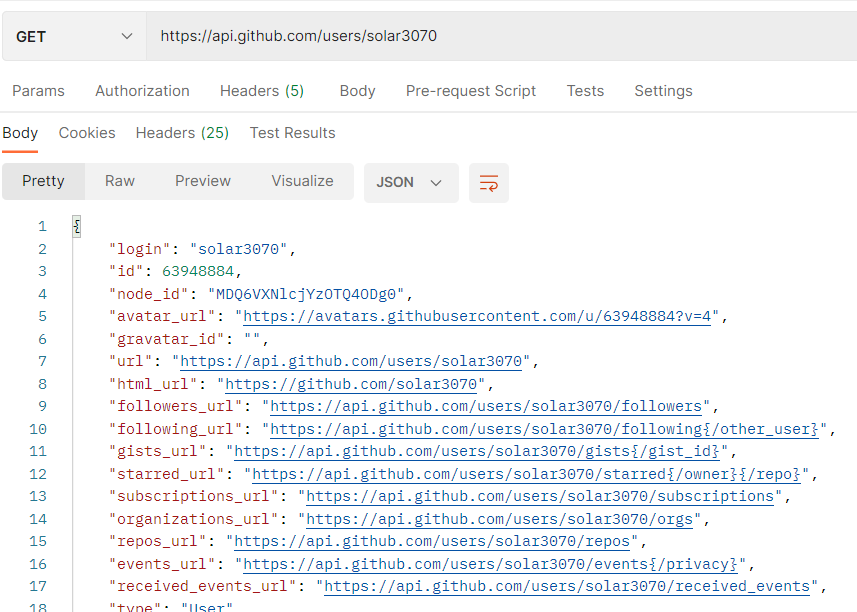Click the "login" key on line 2
The image size is (857, 612).
tap(140, 249)
